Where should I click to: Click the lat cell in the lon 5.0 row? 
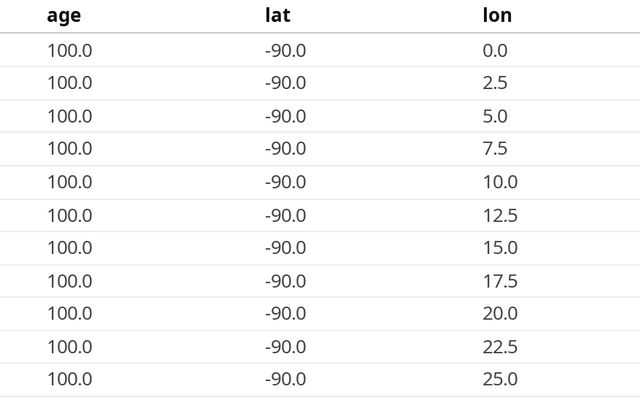pos(285,116)
